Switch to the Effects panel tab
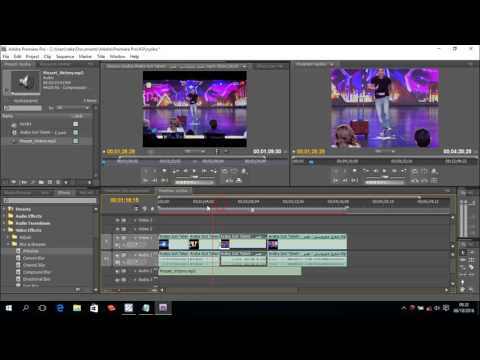This screenshot has width=480, height=360. click(64, 193)
